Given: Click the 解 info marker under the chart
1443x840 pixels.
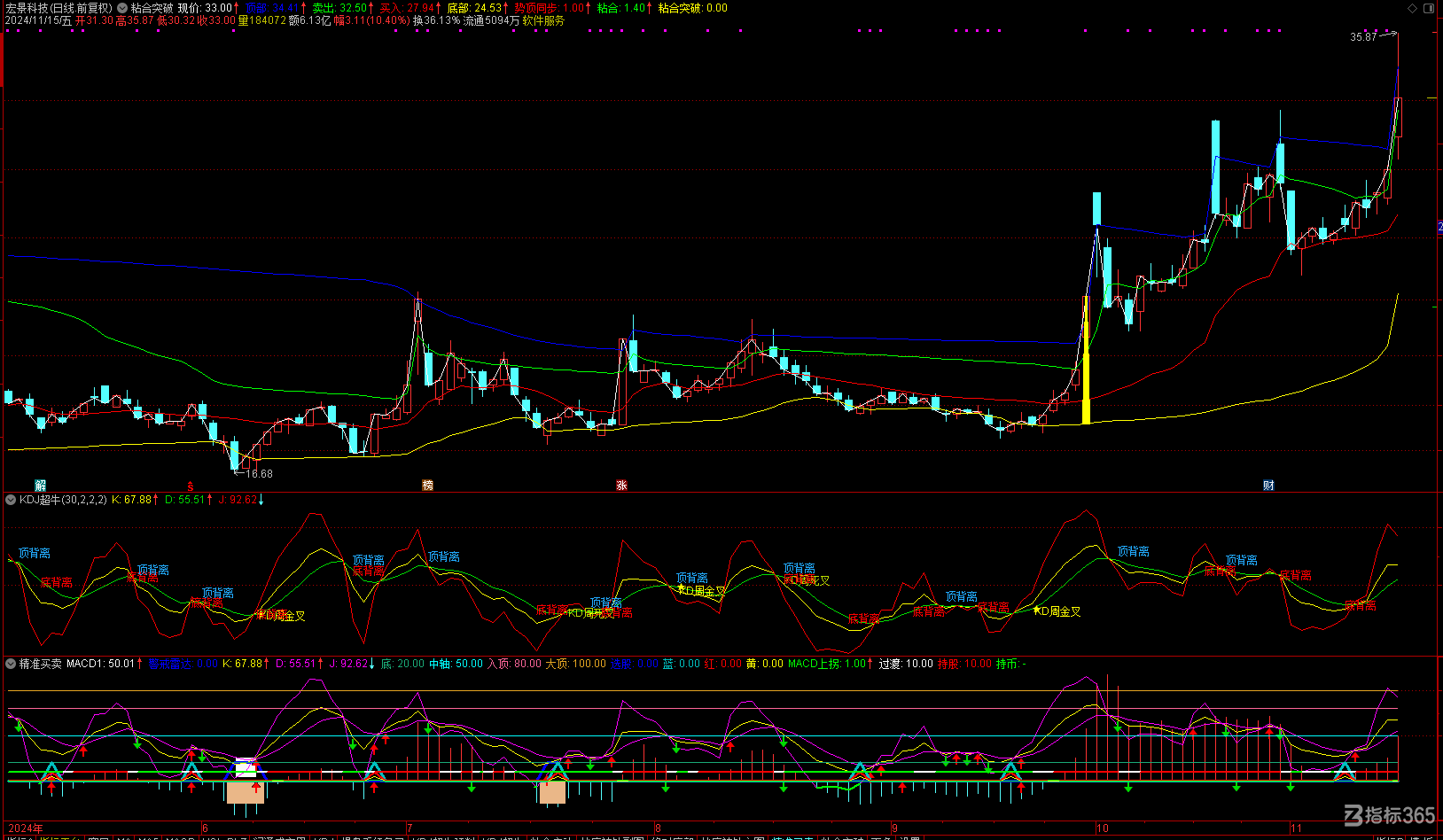Looking at the screenshot, I should click(40, 485).
